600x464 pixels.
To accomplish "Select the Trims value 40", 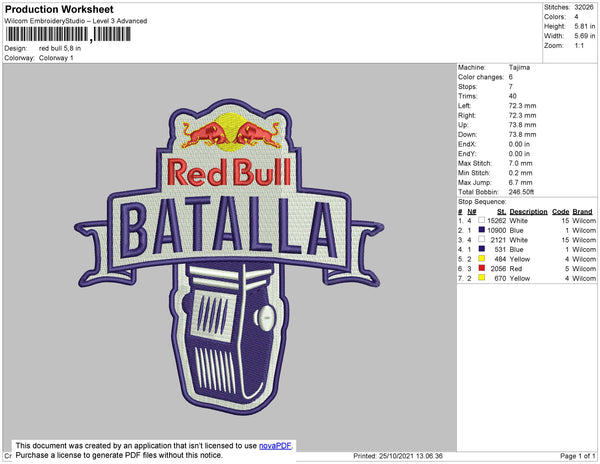I will 513,96.
